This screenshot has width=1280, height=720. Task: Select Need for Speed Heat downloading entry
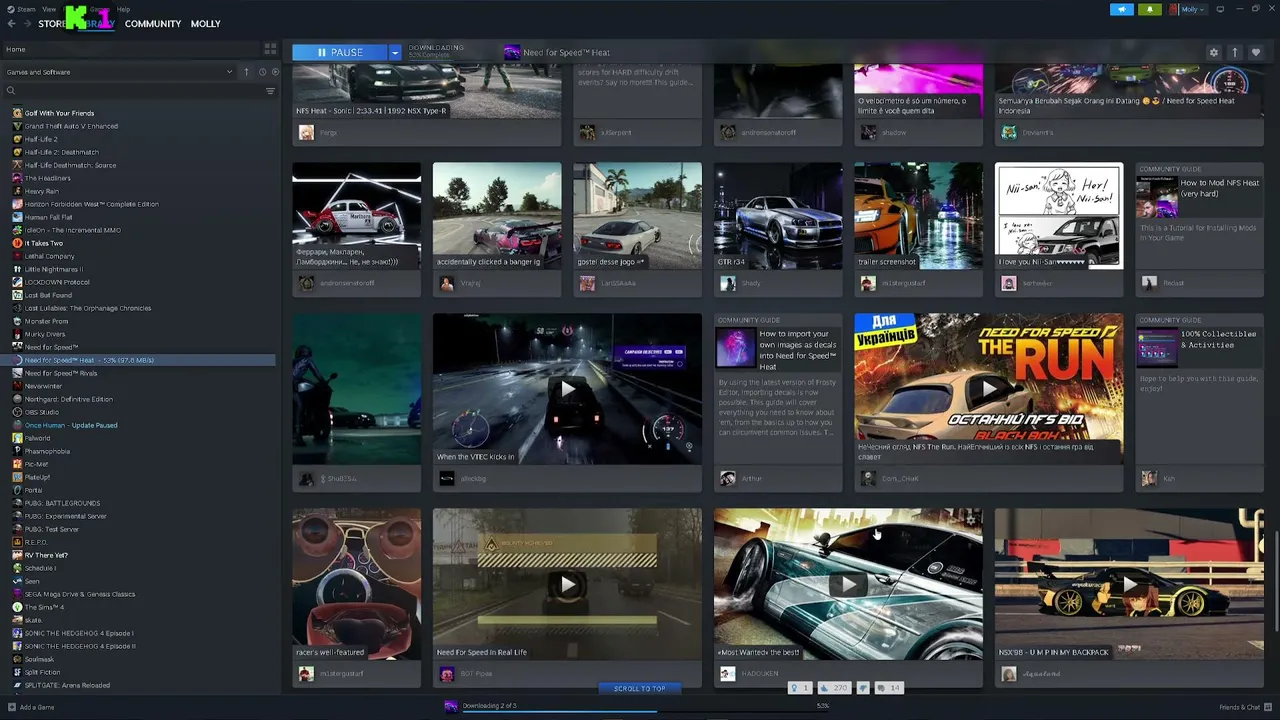[139, 360]
